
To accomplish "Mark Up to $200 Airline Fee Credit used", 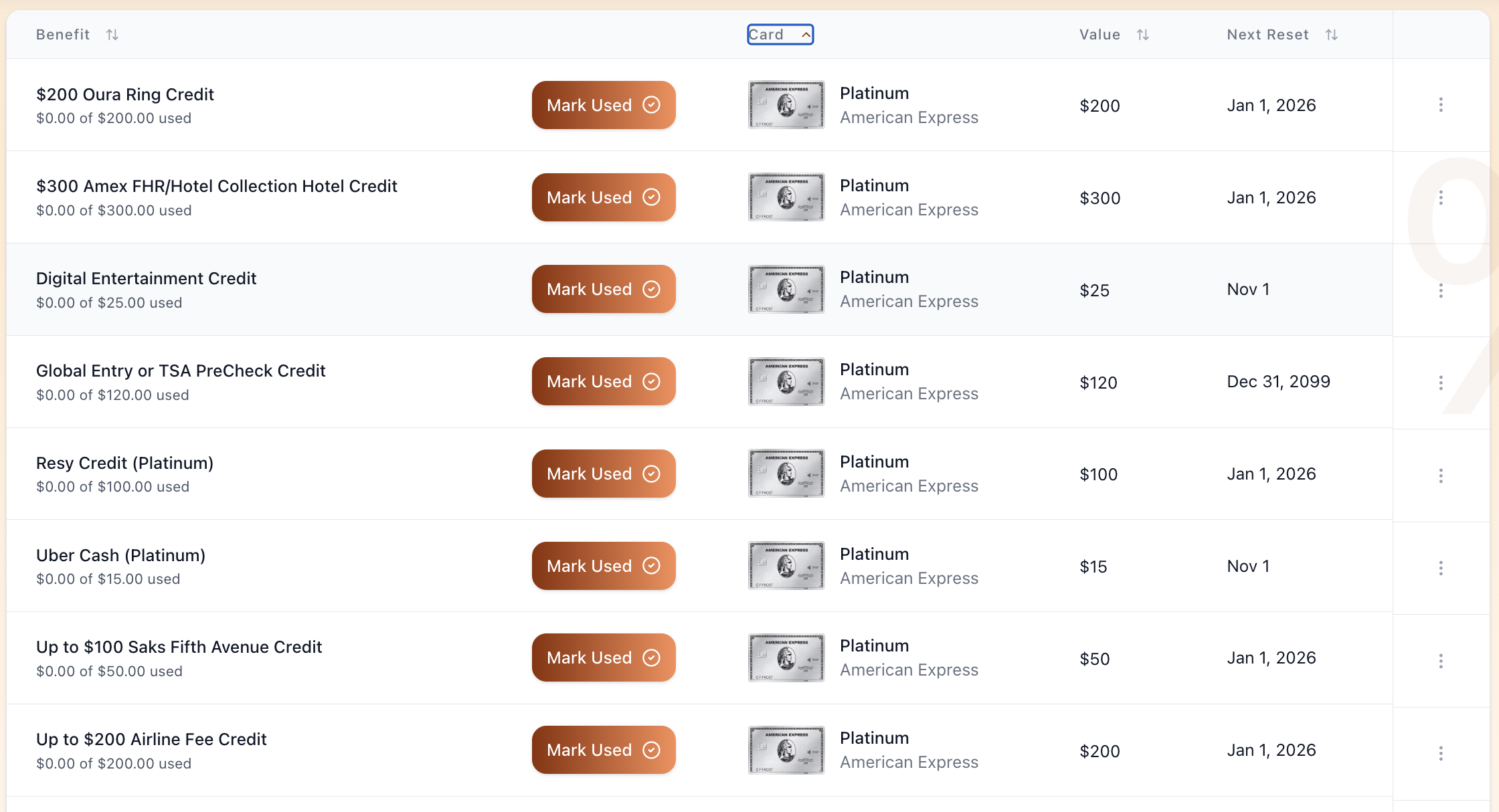I will [603, 750].
